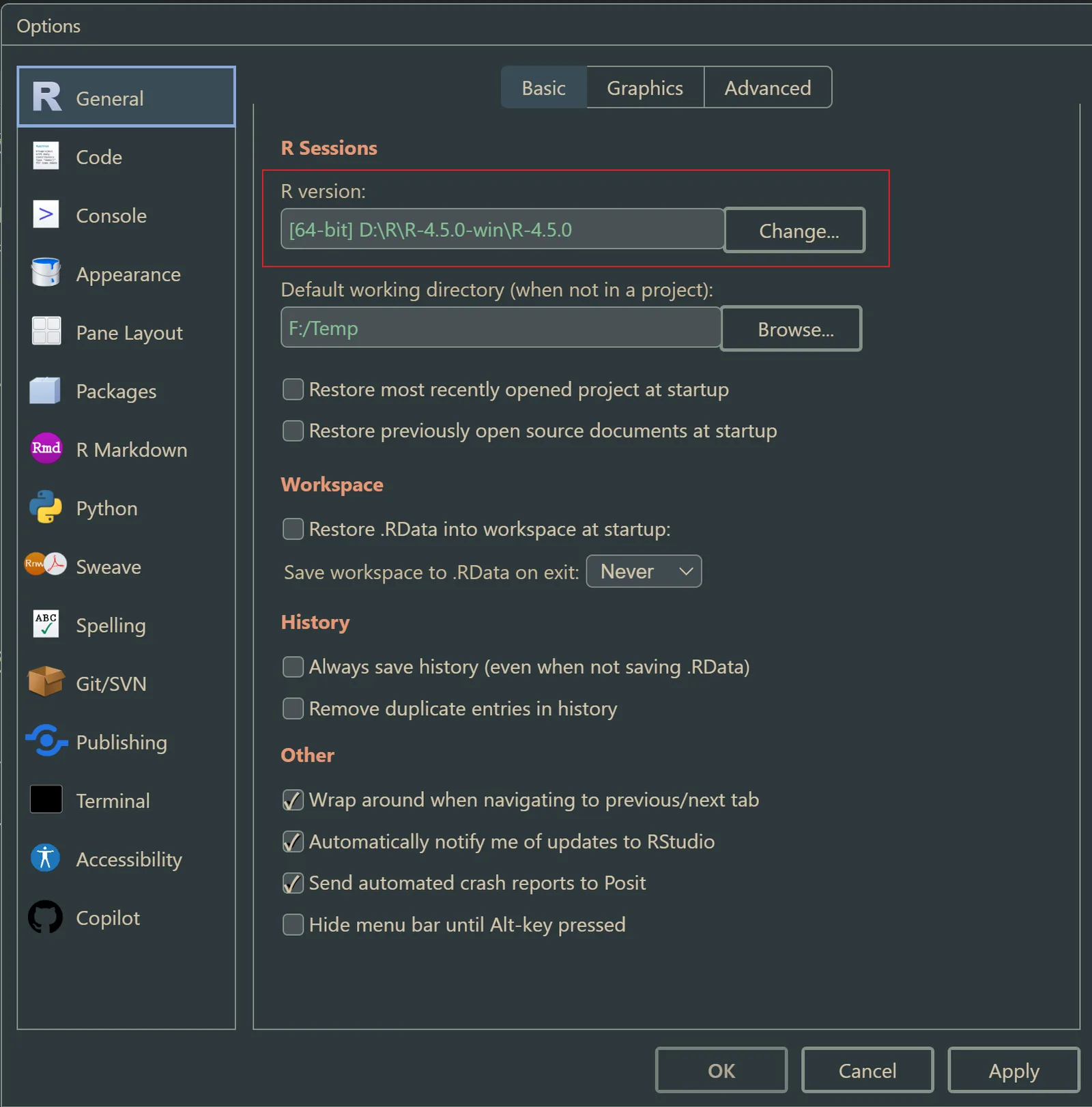1092x1107 pixels.
Task: Enable restore .RData into workspace at startup
Action: tap(293, 529)
